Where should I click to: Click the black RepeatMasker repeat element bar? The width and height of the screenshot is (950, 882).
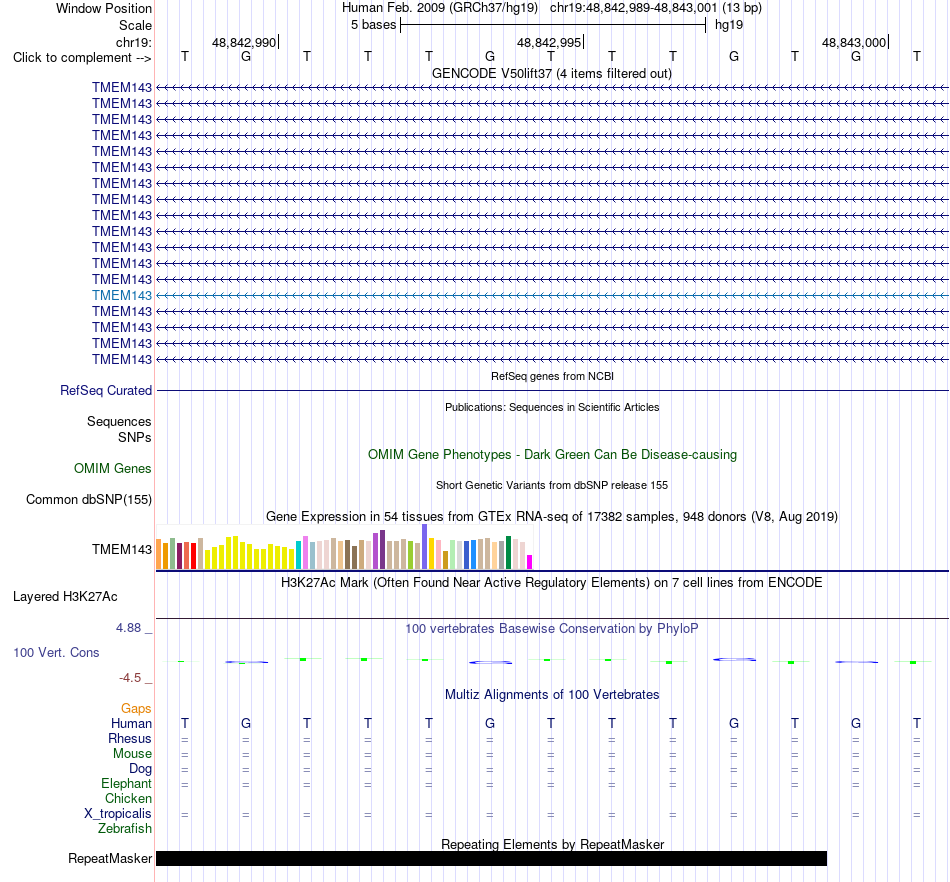tap(491, 858)
